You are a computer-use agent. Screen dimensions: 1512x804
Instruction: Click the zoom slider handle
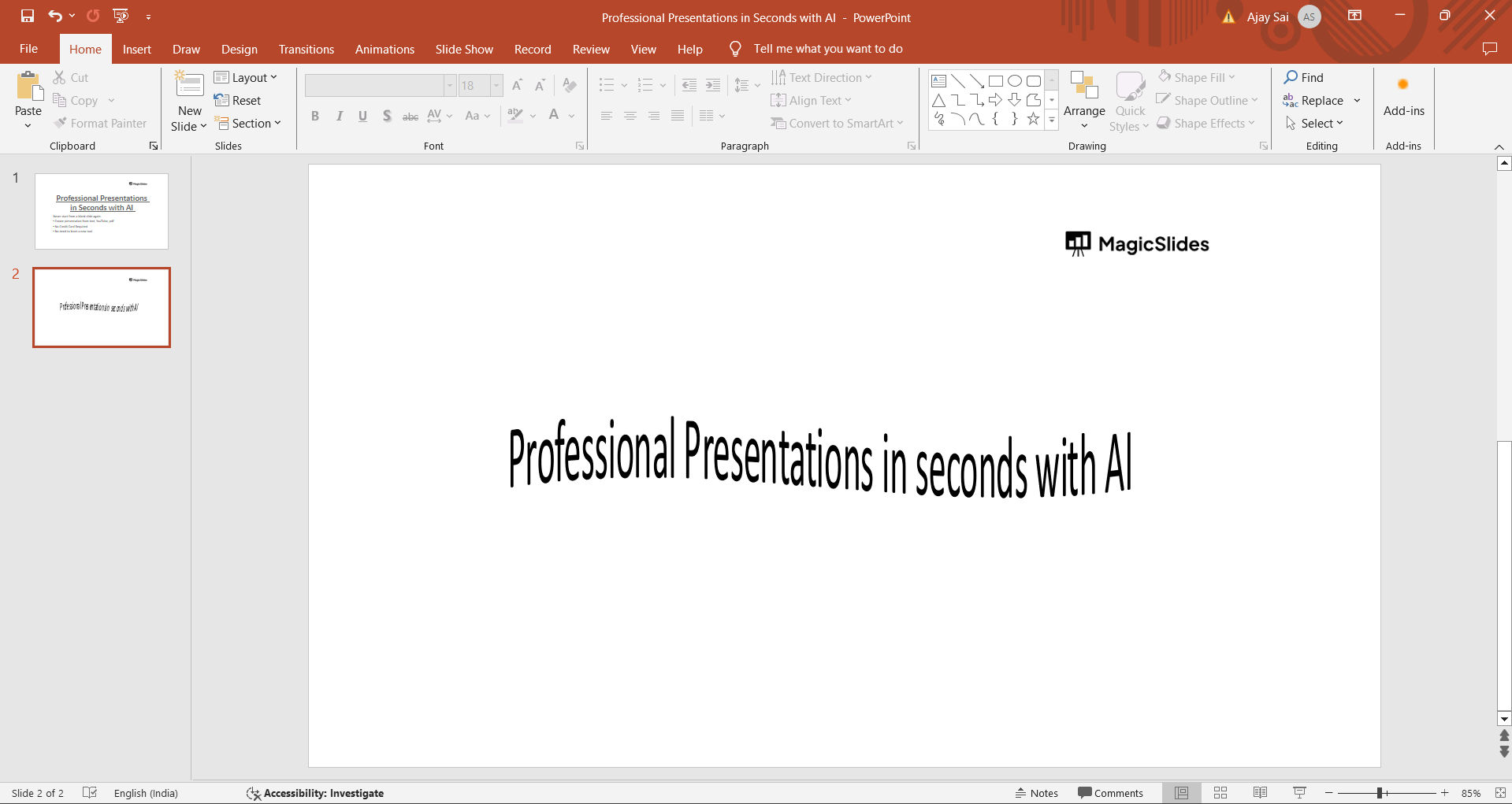tap(1380, 793)
